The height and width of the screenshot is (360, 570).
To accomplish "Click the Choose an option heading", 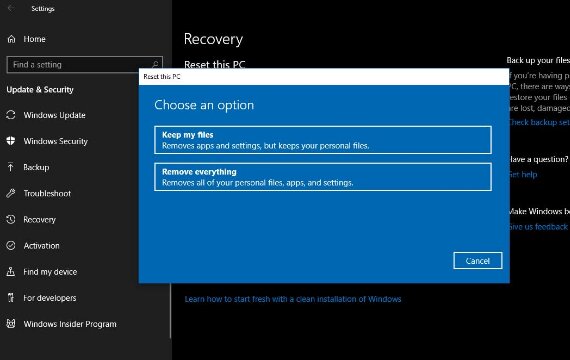I will pos(204,105).
